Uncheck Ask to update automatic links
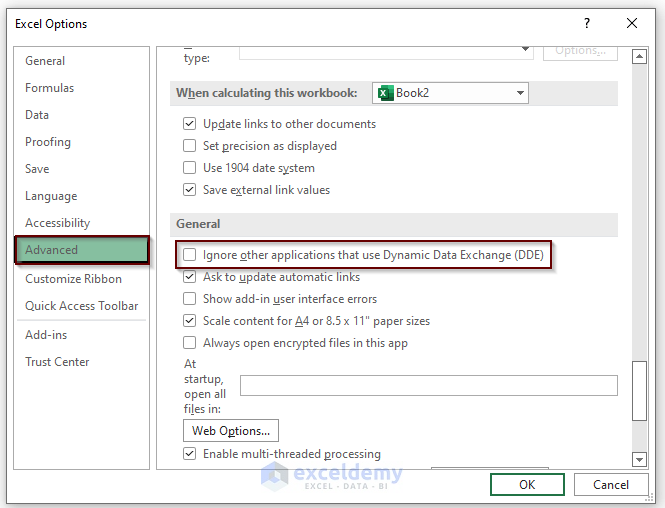 point(190,277)
